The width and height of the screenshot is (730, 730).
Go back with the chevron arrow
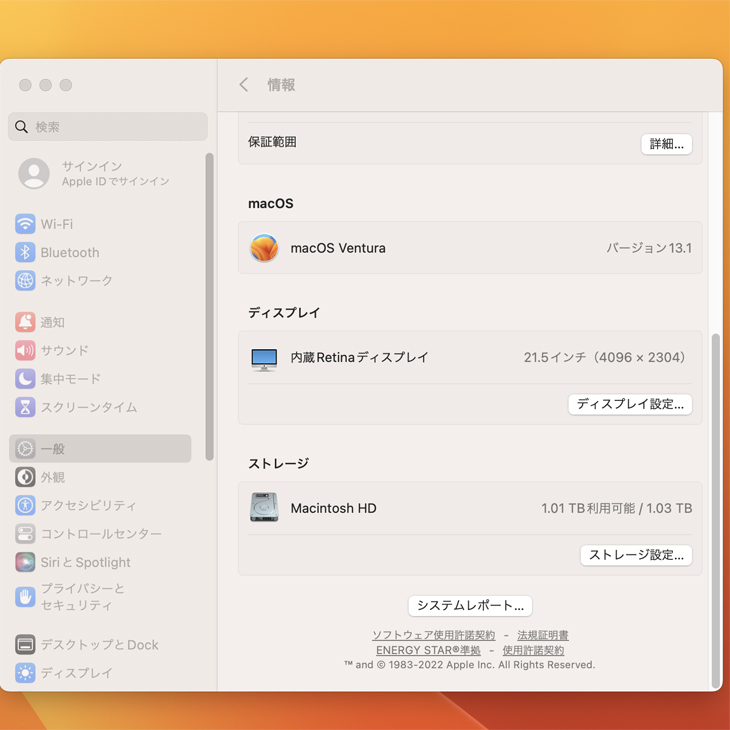click(x=244, y=85)
